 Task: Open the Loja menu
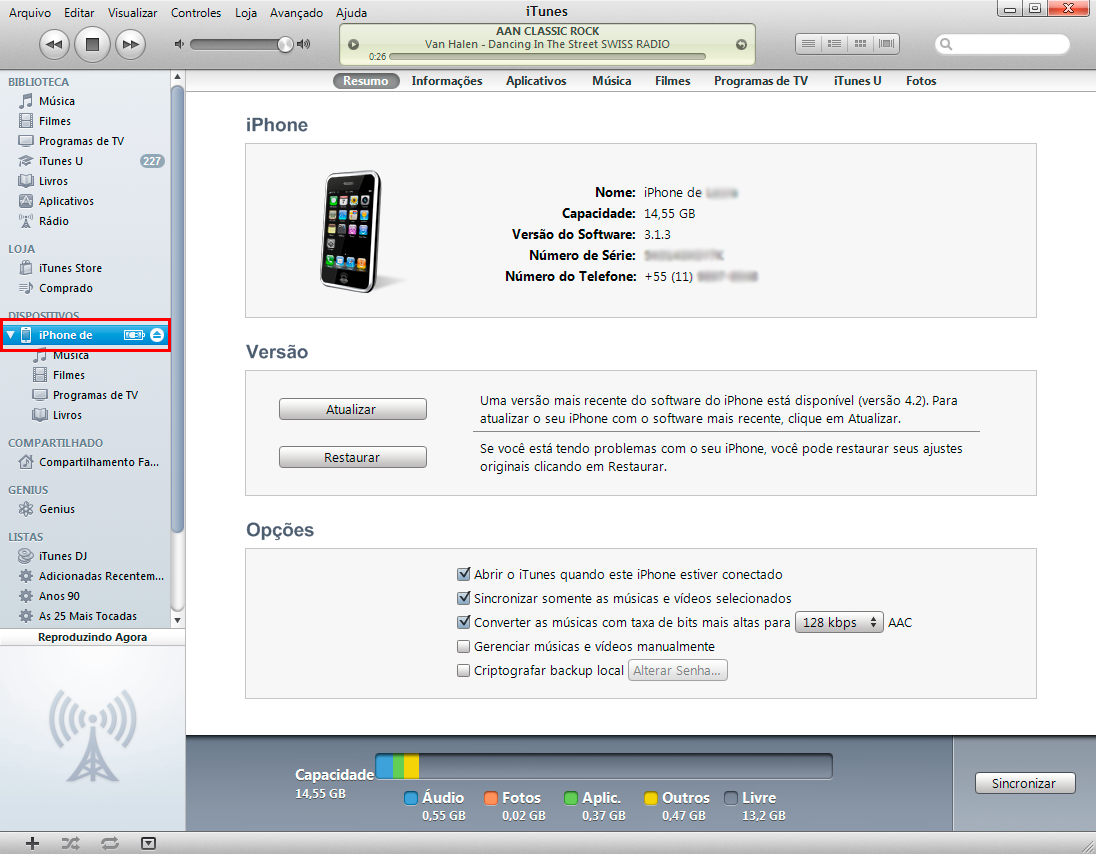[245, 13]
